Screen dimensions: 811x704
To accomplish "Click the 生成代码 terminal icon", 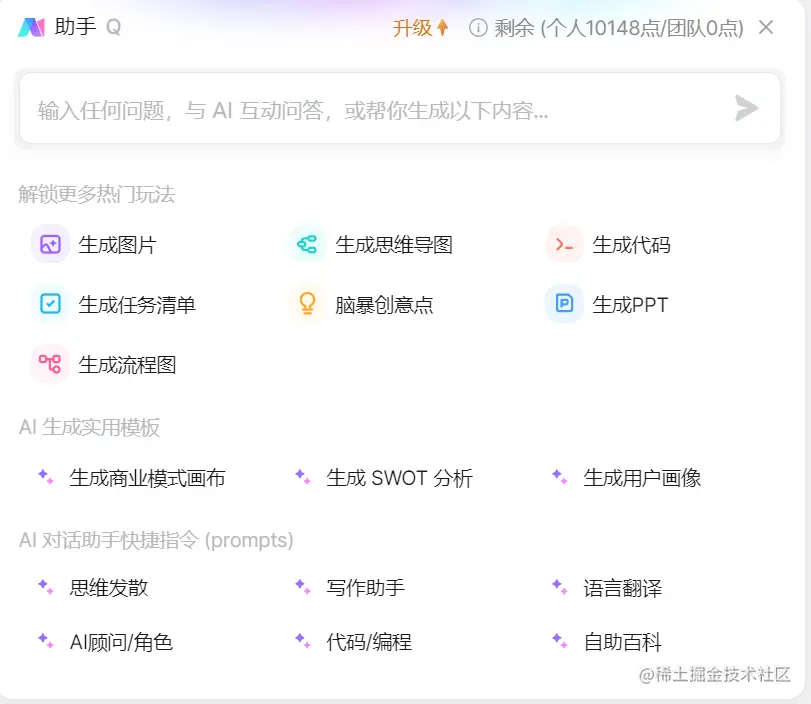I will pyautogui.click(x=564, y=244).
